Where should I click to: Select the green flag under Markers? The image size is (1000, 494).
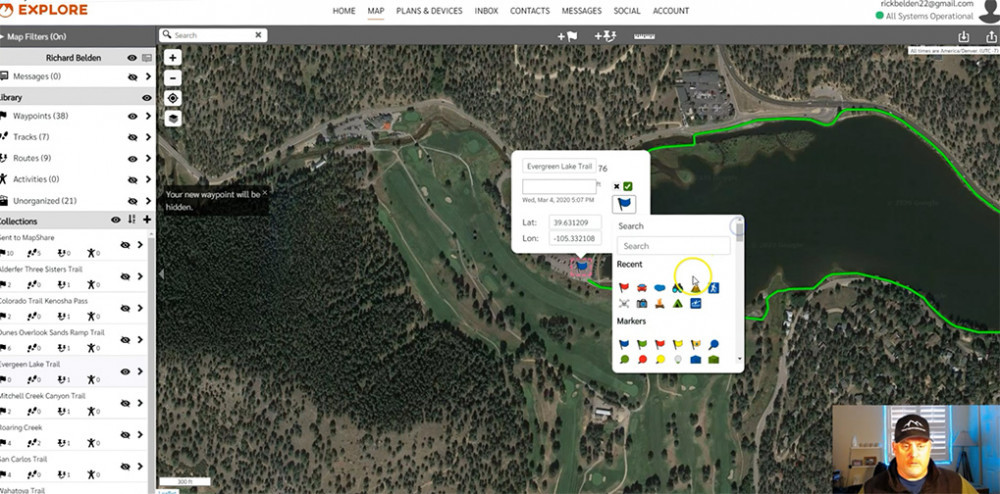coord(642,344)
